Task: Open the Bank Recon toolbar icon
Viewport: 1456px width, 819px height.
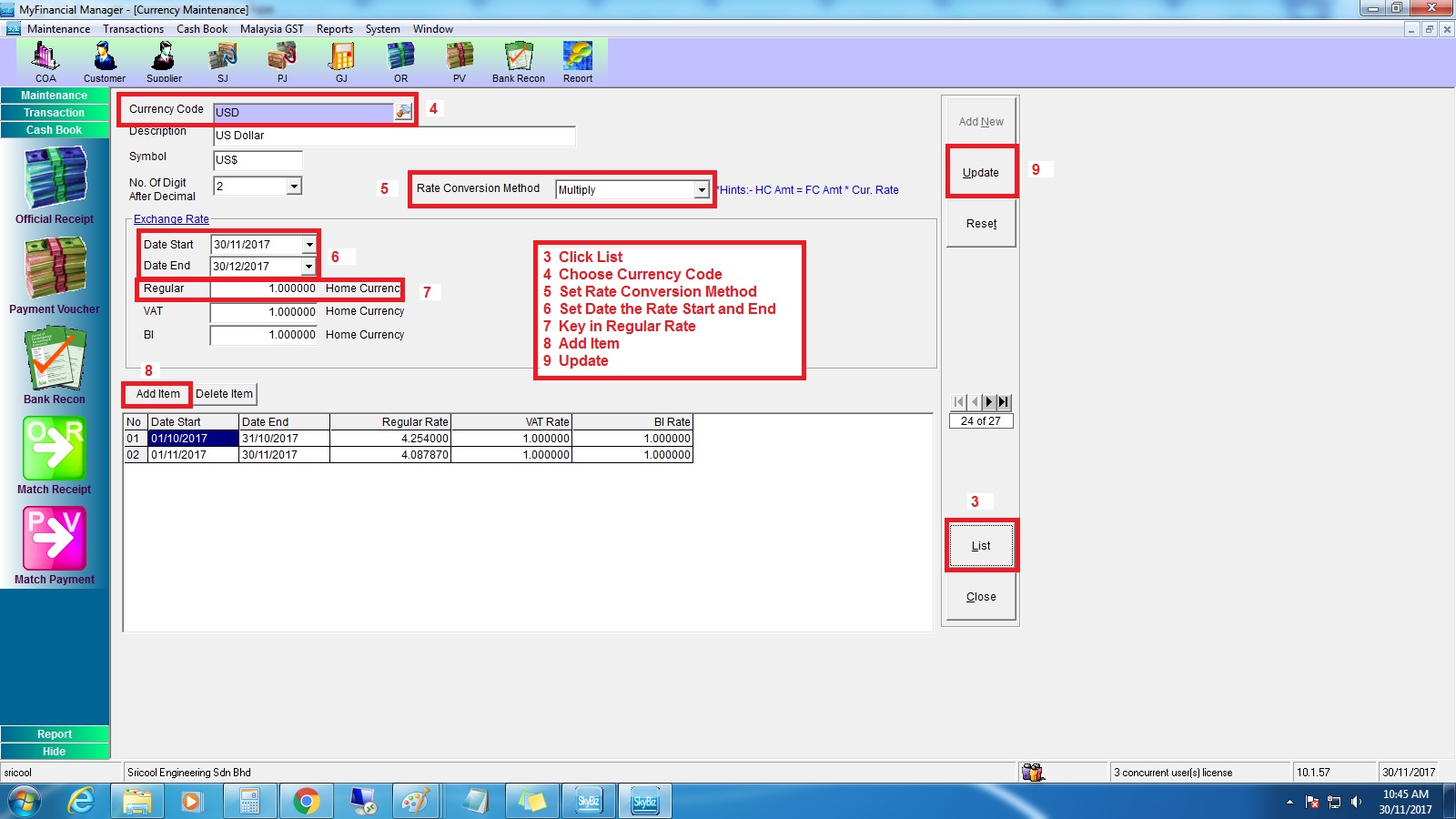Action: [518, 60]
